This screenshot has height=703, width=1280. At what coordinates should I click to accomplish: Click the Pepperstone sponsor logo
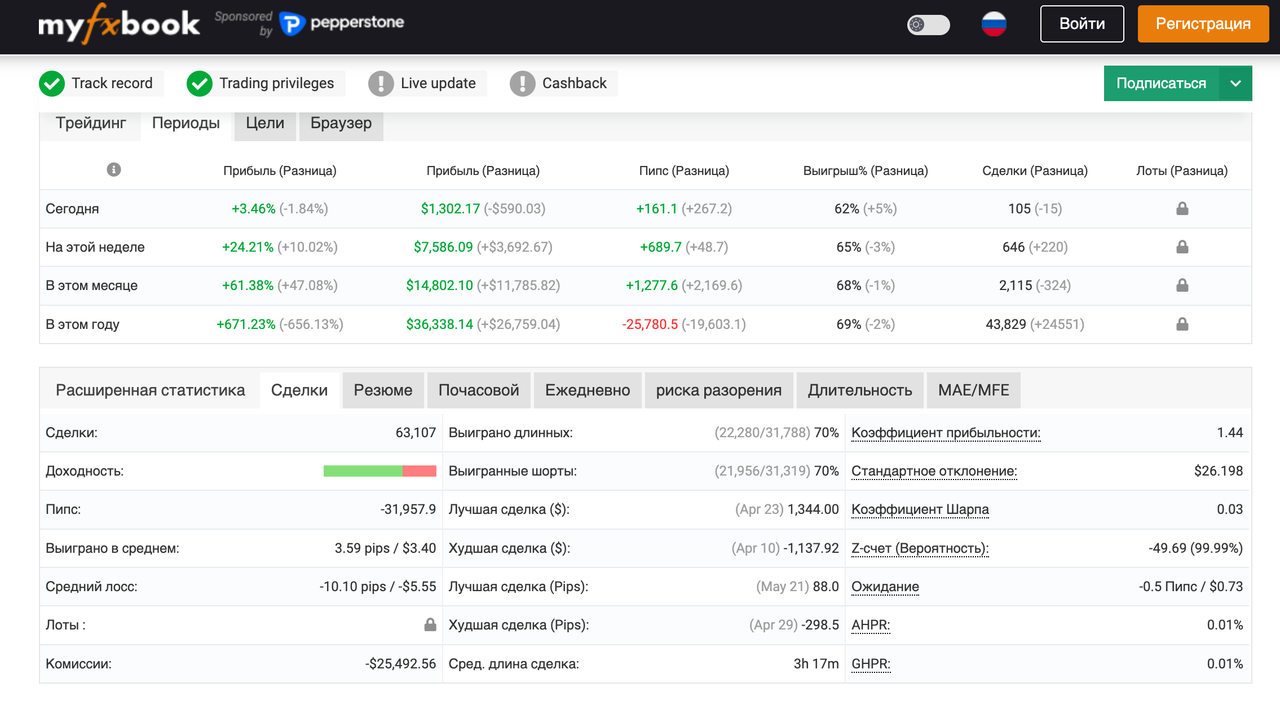click(341, 24)
